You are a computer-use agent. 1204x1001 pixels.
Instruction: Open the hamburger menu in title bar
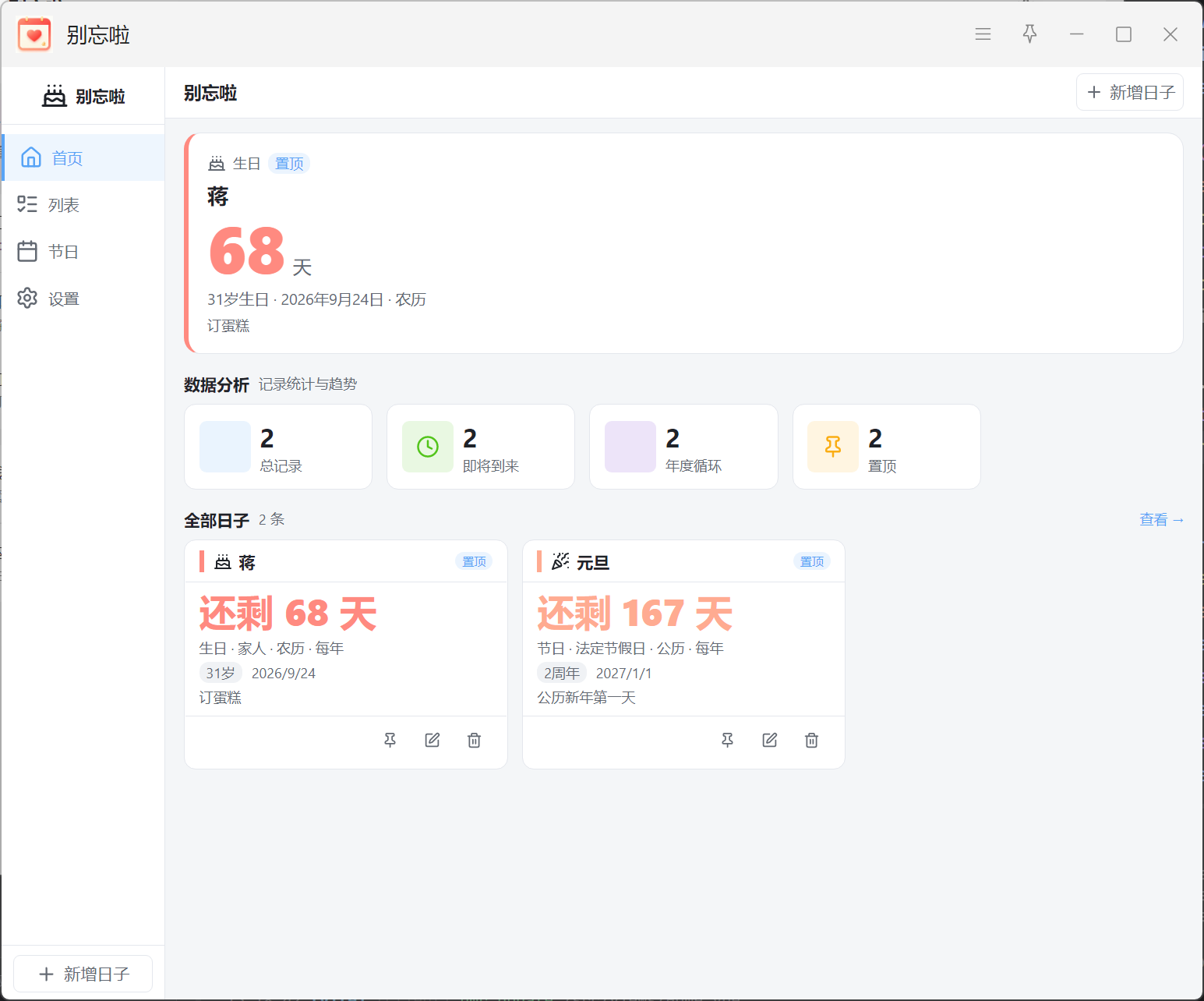(x=983, y=34)
